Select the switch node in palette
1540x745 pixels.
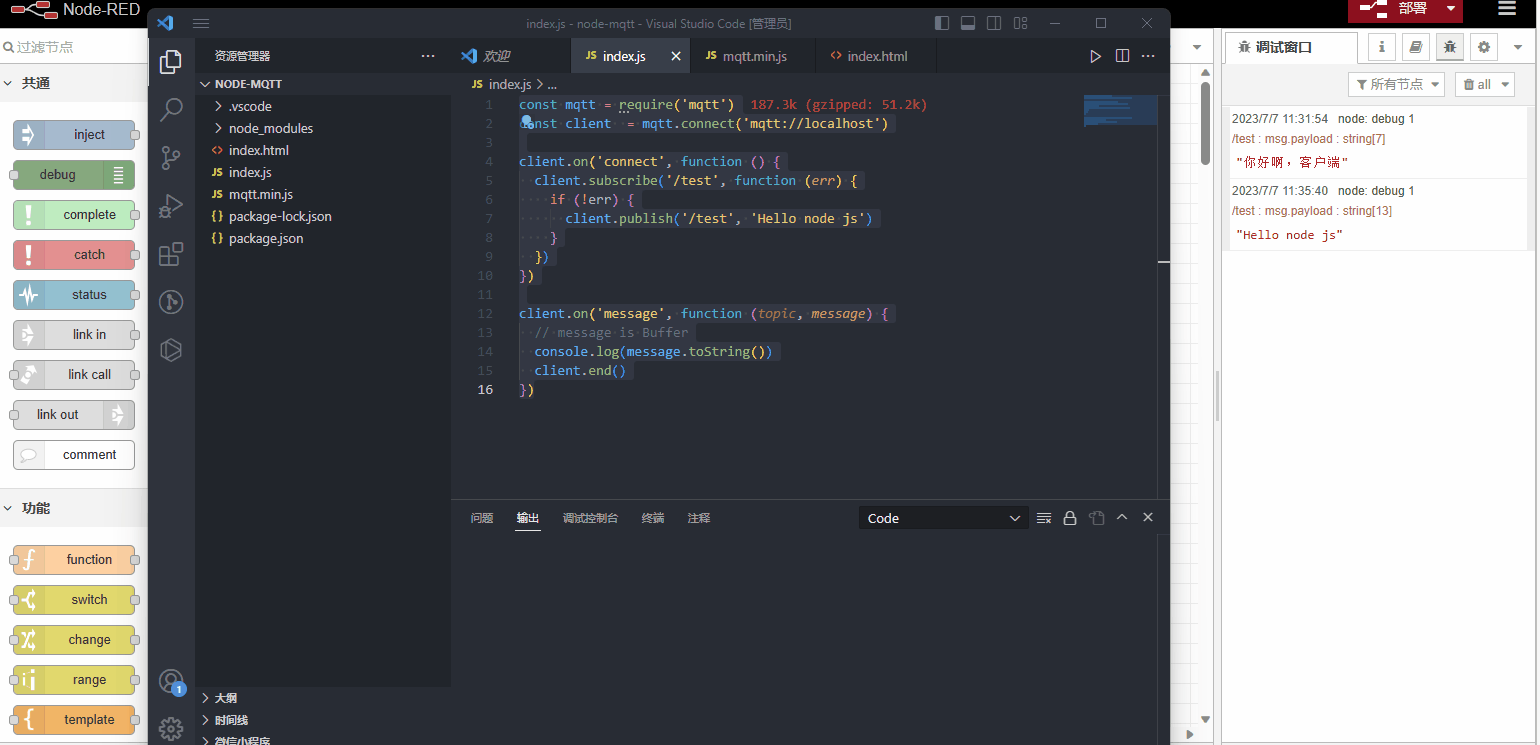pos(74,600)
